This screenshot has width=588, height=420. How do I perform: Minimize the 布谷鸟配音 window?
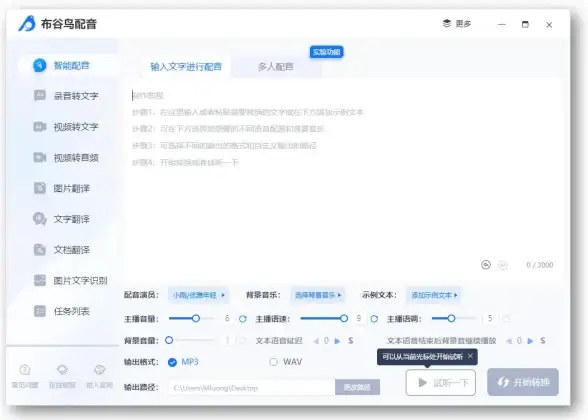[x=502, y=25]
